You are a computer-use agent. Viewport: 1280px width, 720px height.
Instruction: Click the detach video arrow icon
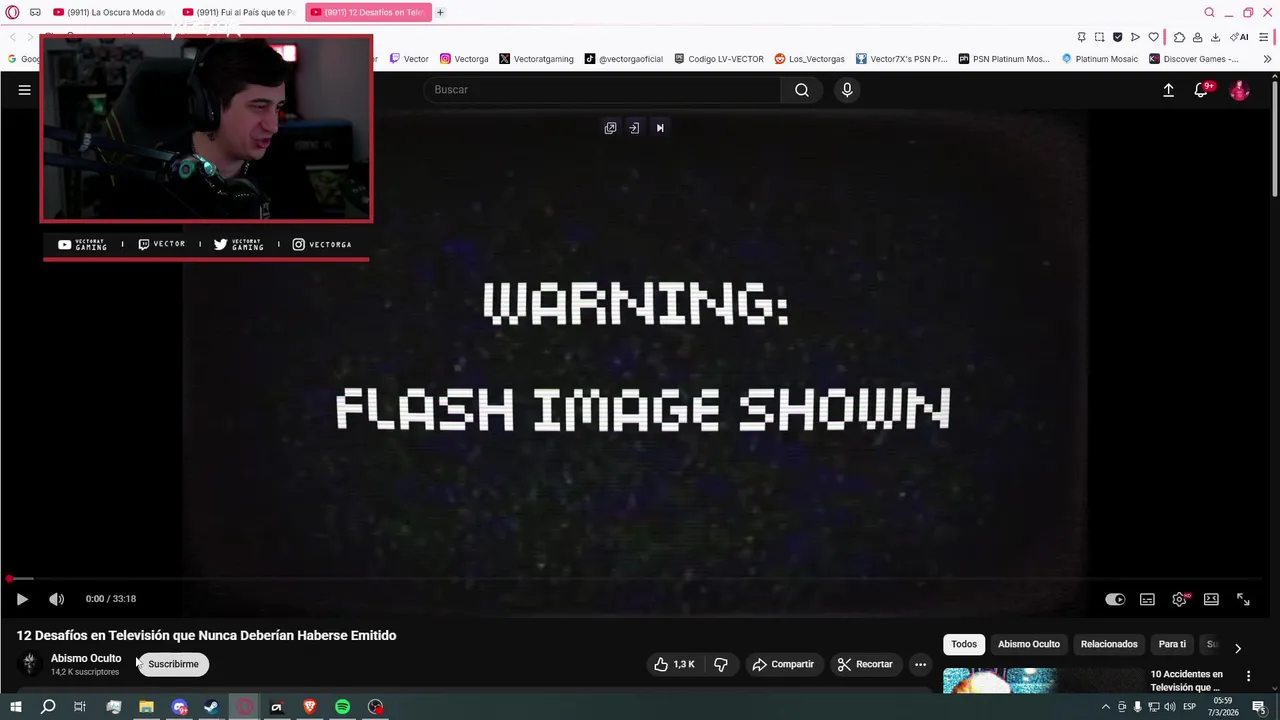tap(634, 128)
